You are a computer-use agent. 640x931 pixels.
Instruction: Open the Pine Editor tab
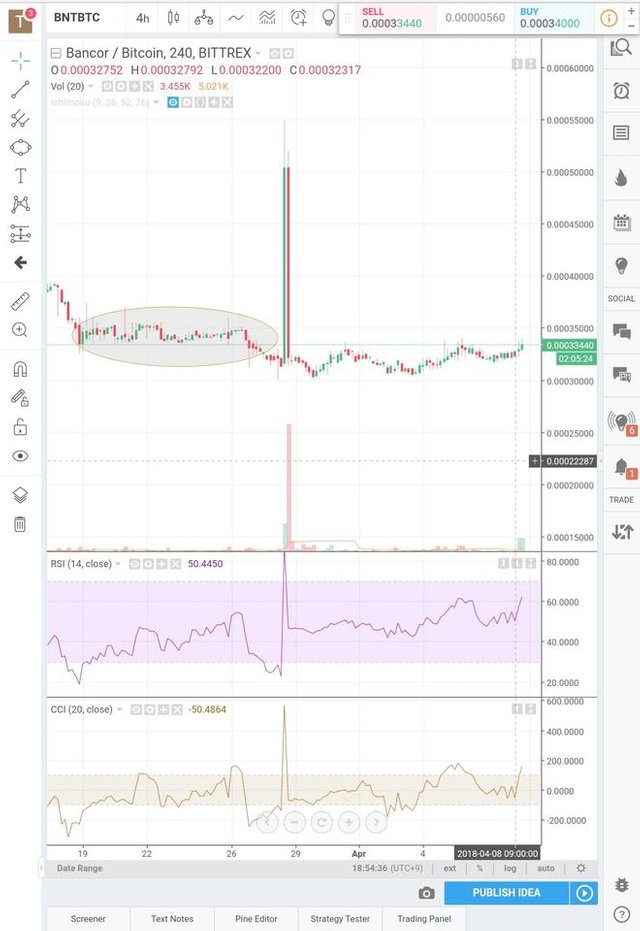tap(256, 919)
